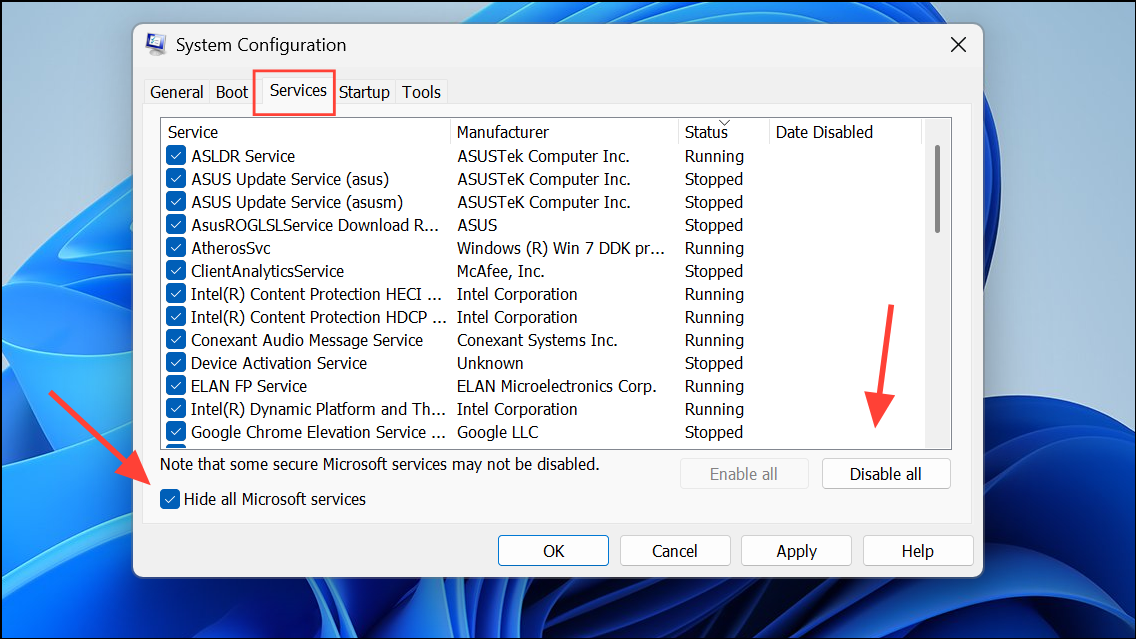Toggle the AtherosSvc checkbox
1136x639 pixels.
point(176,247)
